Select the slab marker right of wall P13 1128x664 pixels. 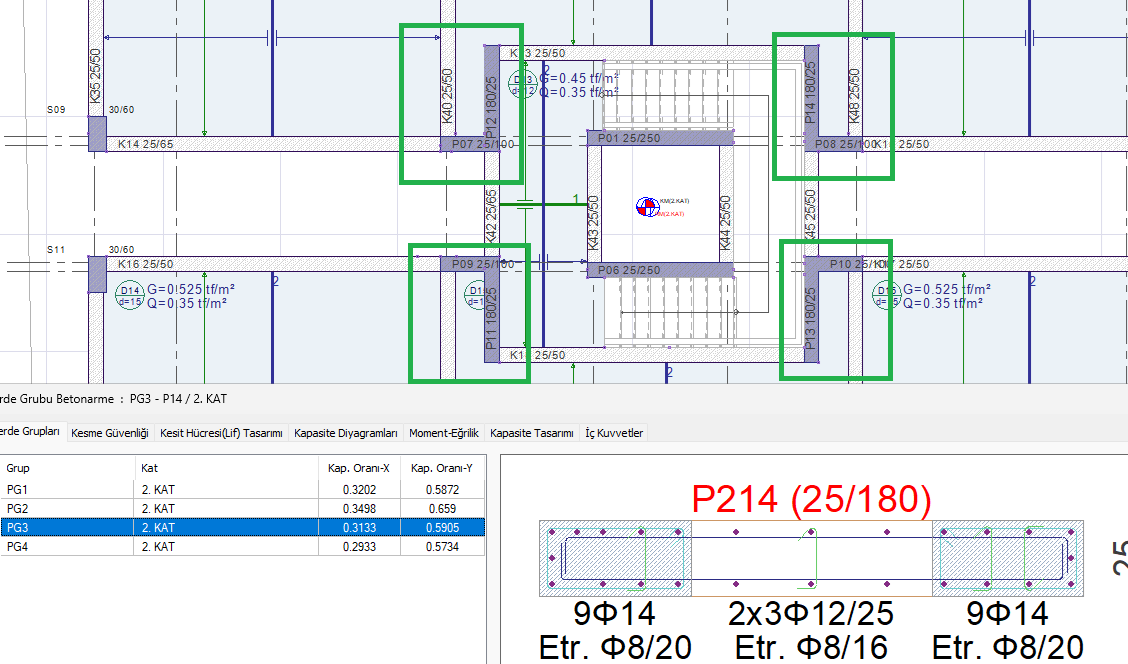pos(884,295)
